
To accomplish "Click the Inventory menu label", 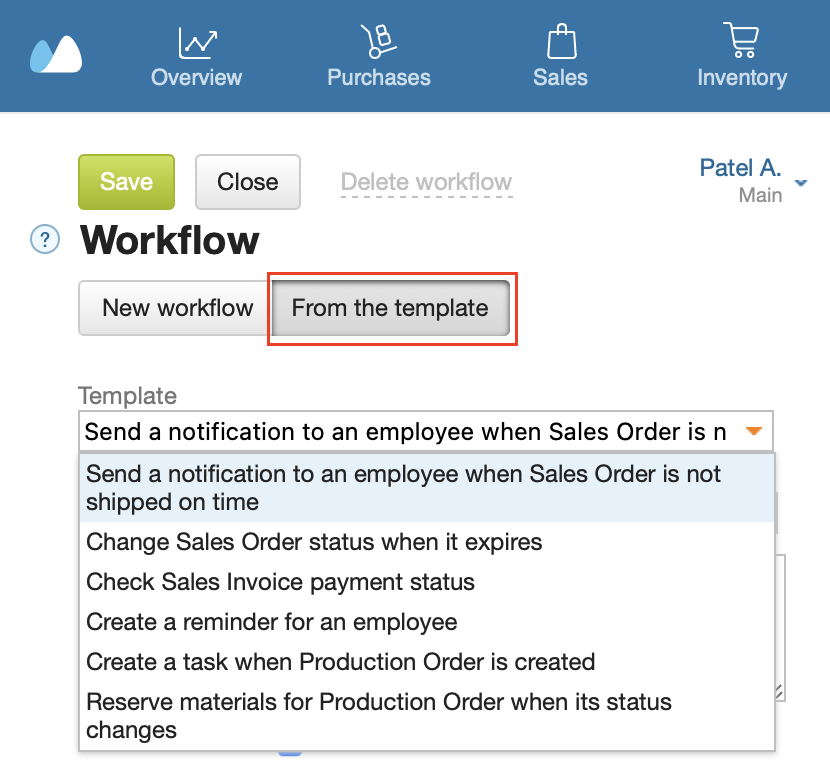I will point(742,78).
